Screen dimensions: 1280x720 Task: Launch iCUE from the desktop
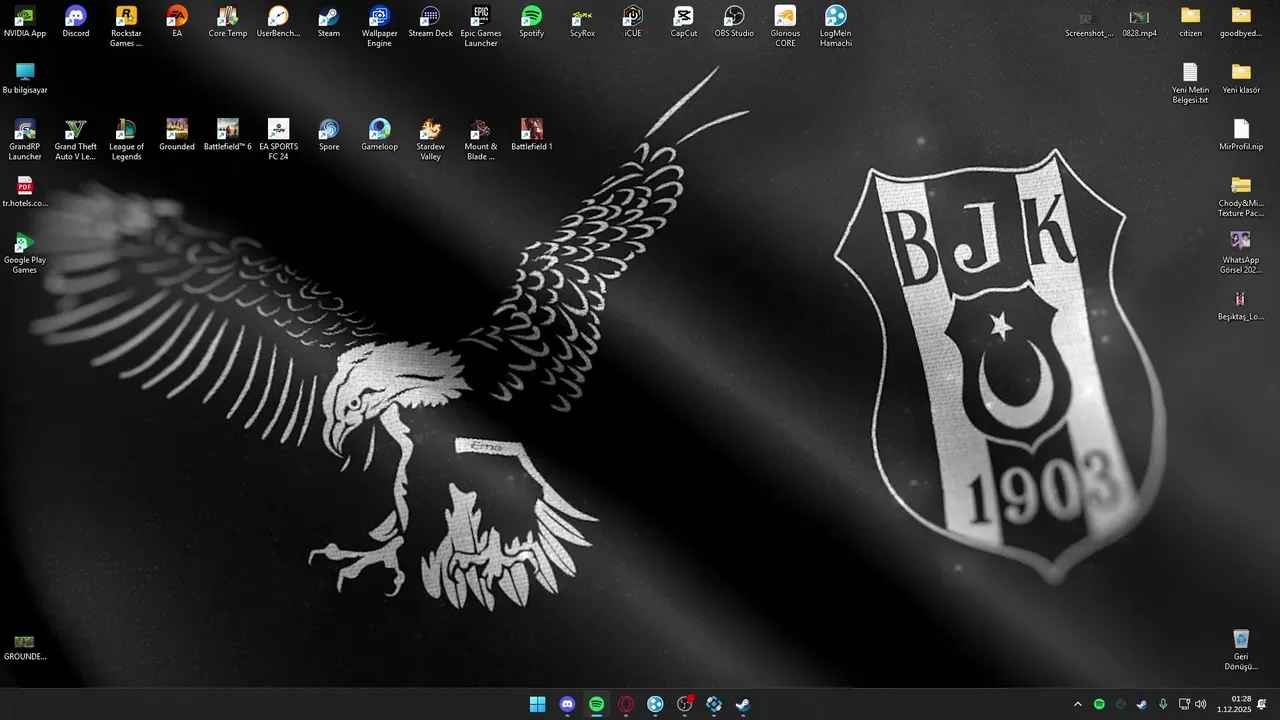point(633,22)
